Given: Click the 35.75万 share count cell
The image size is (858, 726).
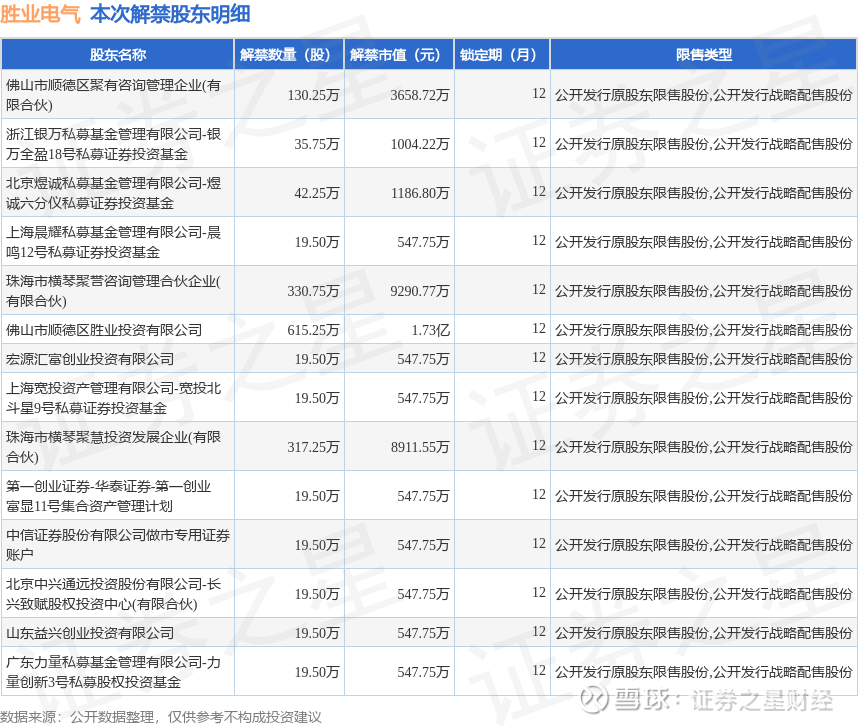Looking at the screenshot, I should coord(317,144).
